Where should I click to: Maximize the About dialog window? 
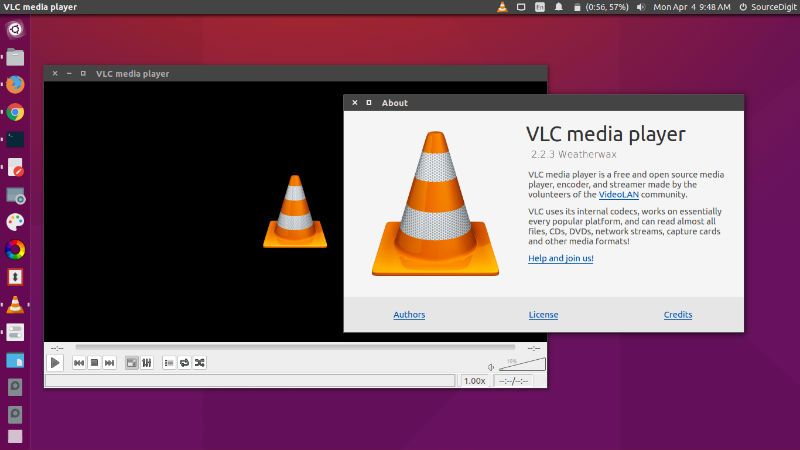pos(369,103)
